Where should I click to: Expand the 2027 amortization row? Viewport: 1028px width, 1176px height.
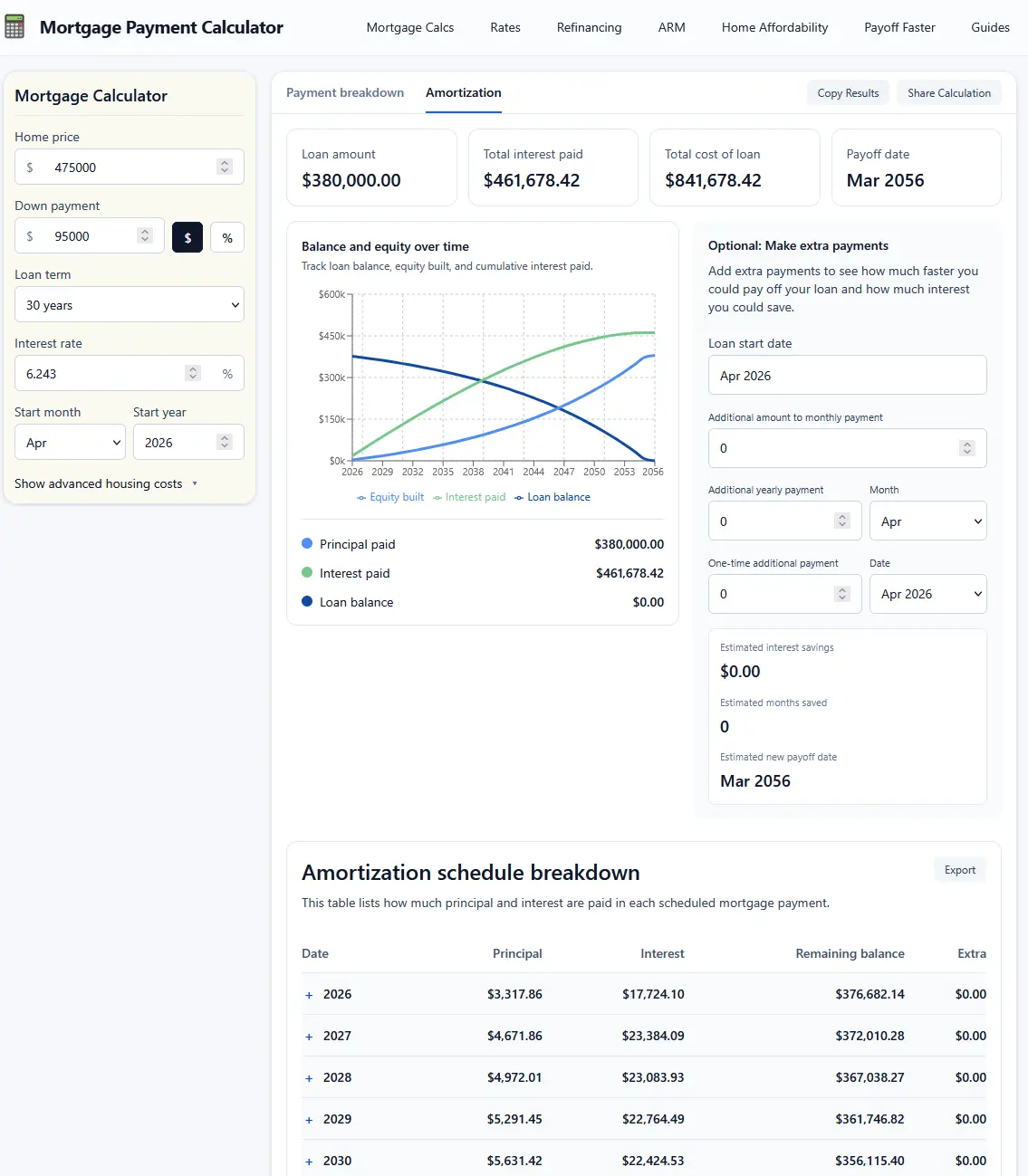pos(309,1037)
